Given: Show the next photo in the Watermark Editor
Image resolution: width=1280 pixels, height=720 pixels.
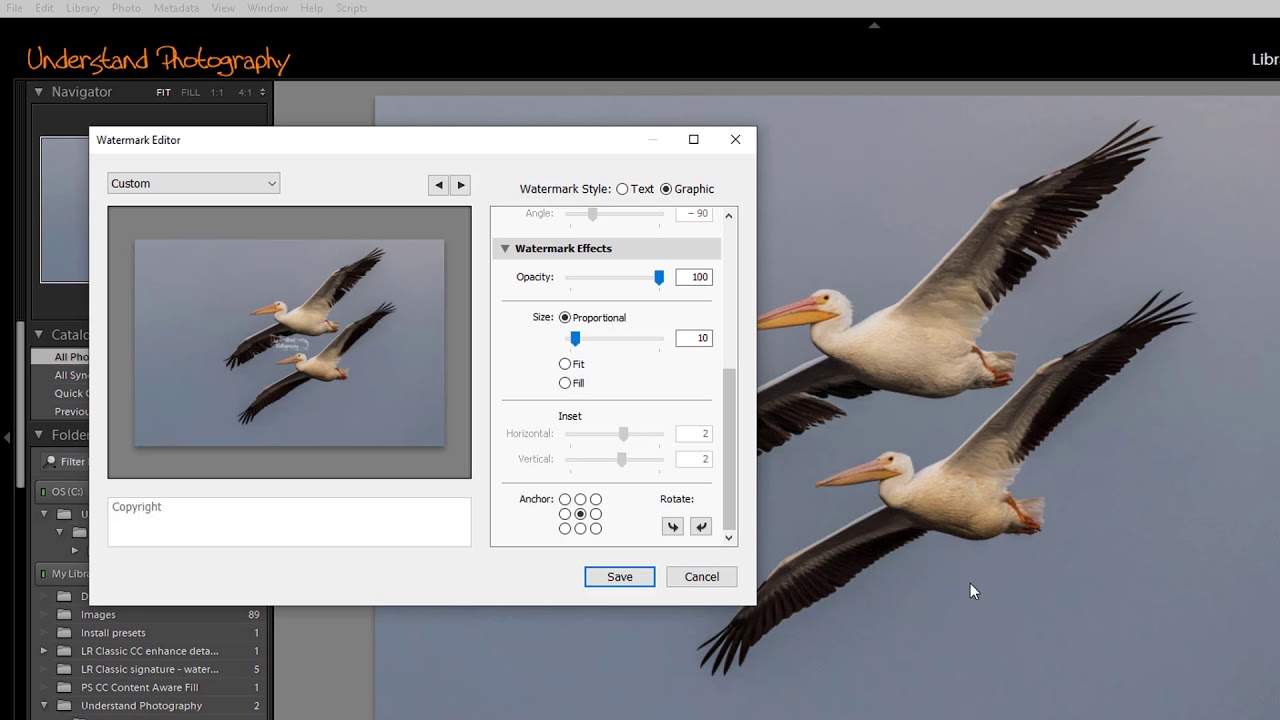Looking at the screenshot, I should pos(461,185).
